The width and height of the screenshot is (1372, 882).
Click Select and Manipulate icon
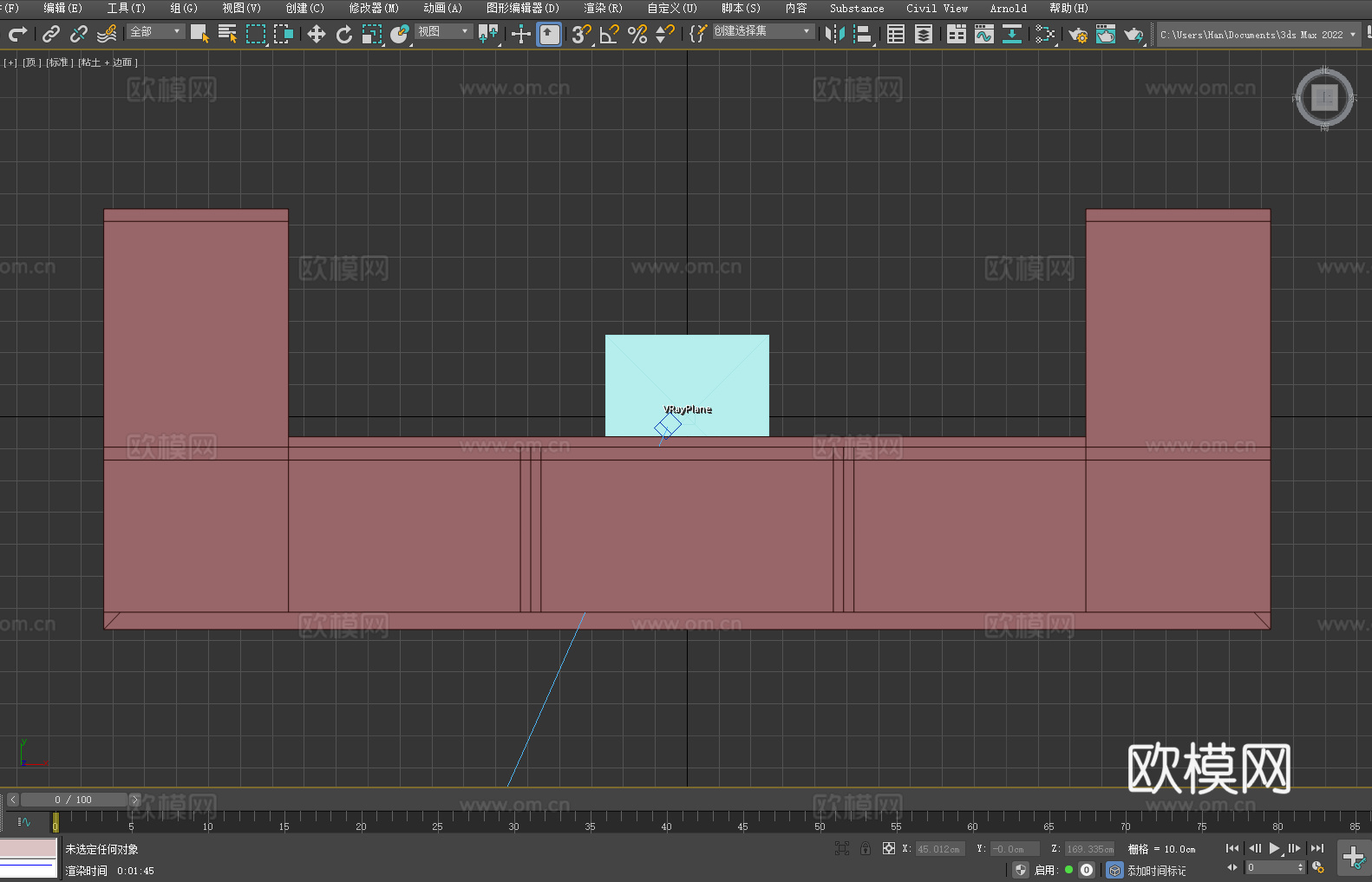click(521, 34)
